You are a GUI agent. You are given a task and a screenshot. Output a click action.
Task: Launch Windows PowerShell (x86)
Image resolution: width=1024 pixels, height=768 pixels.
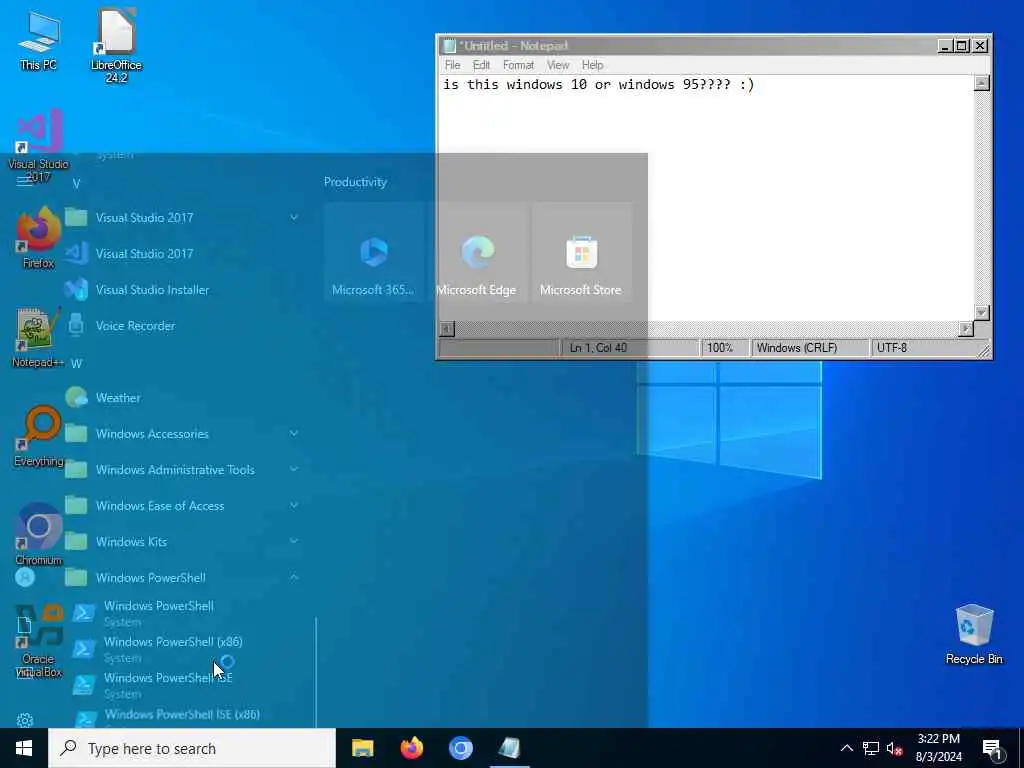tap(173, 648)
